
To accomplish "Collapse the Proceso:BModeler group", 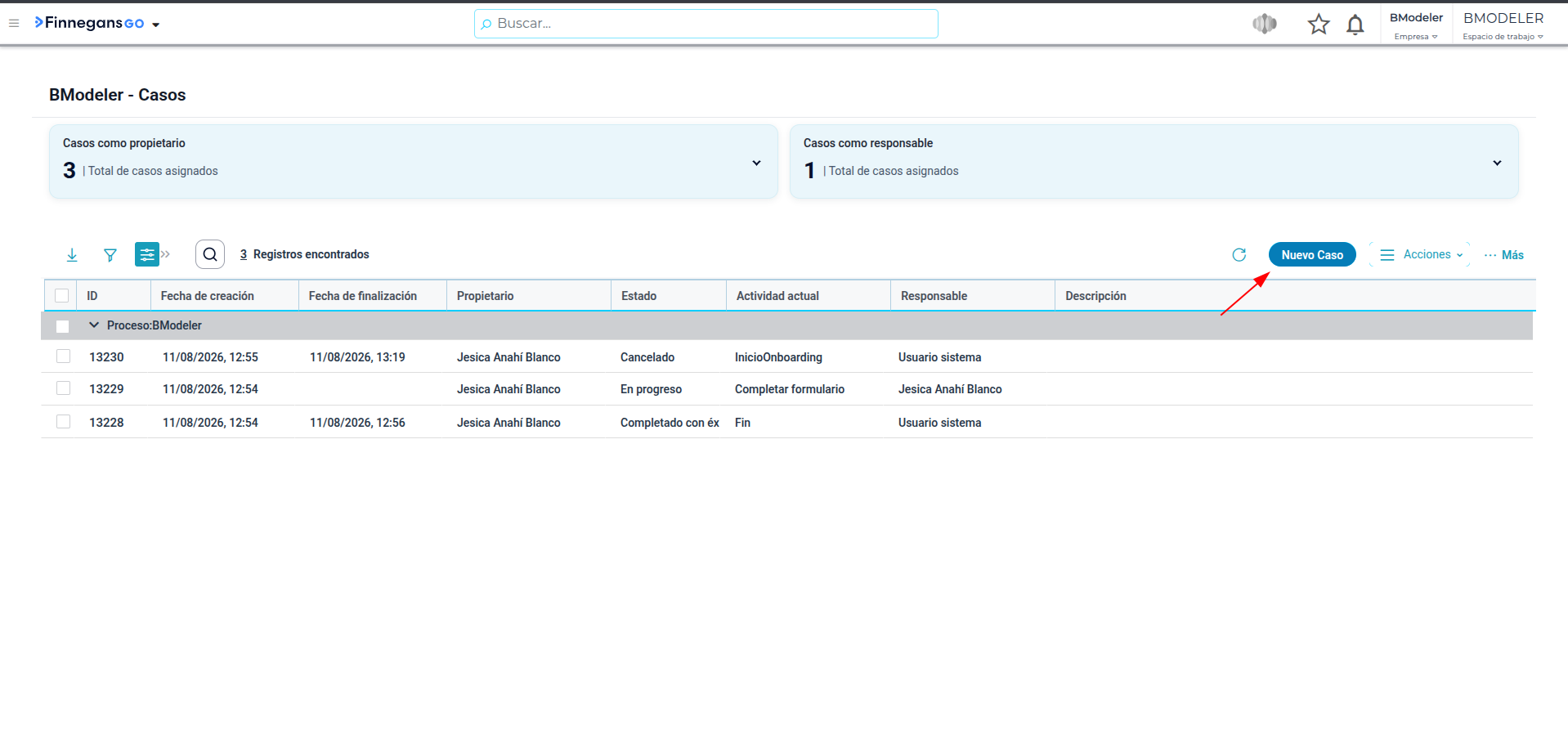I will point(94,325).
